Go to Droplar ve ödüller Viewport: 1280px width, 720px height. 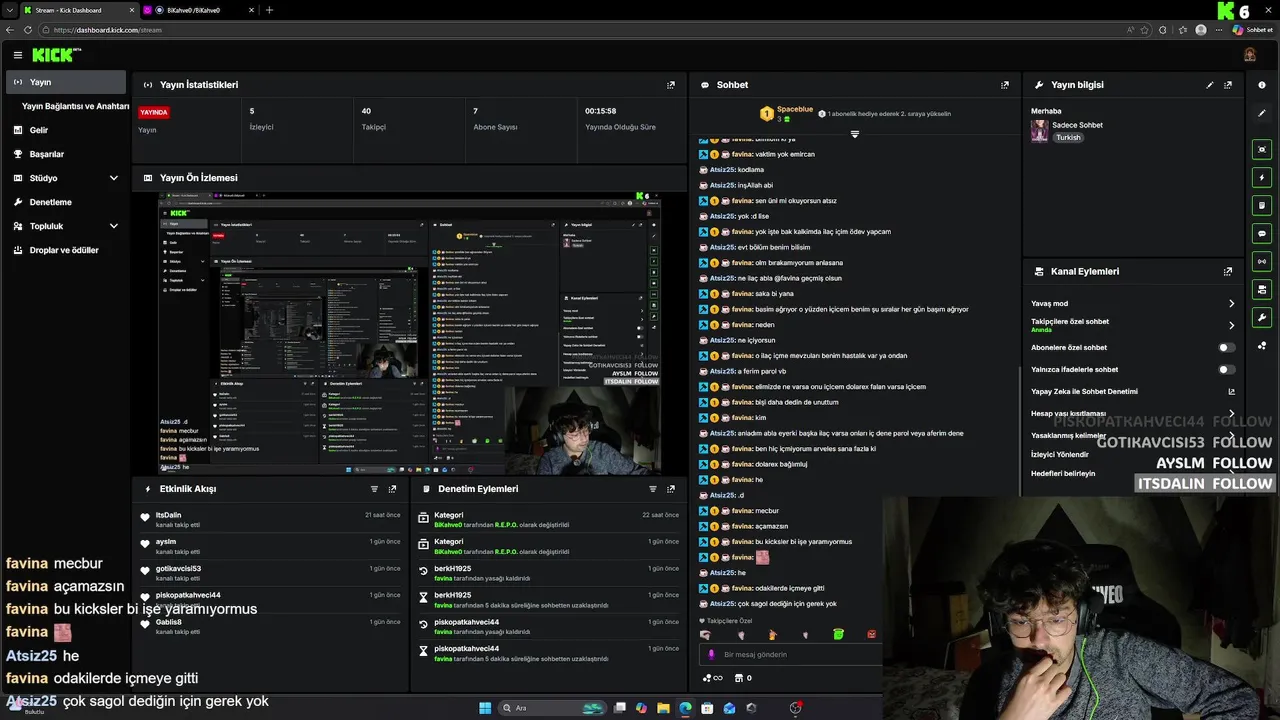coord(66,250)
